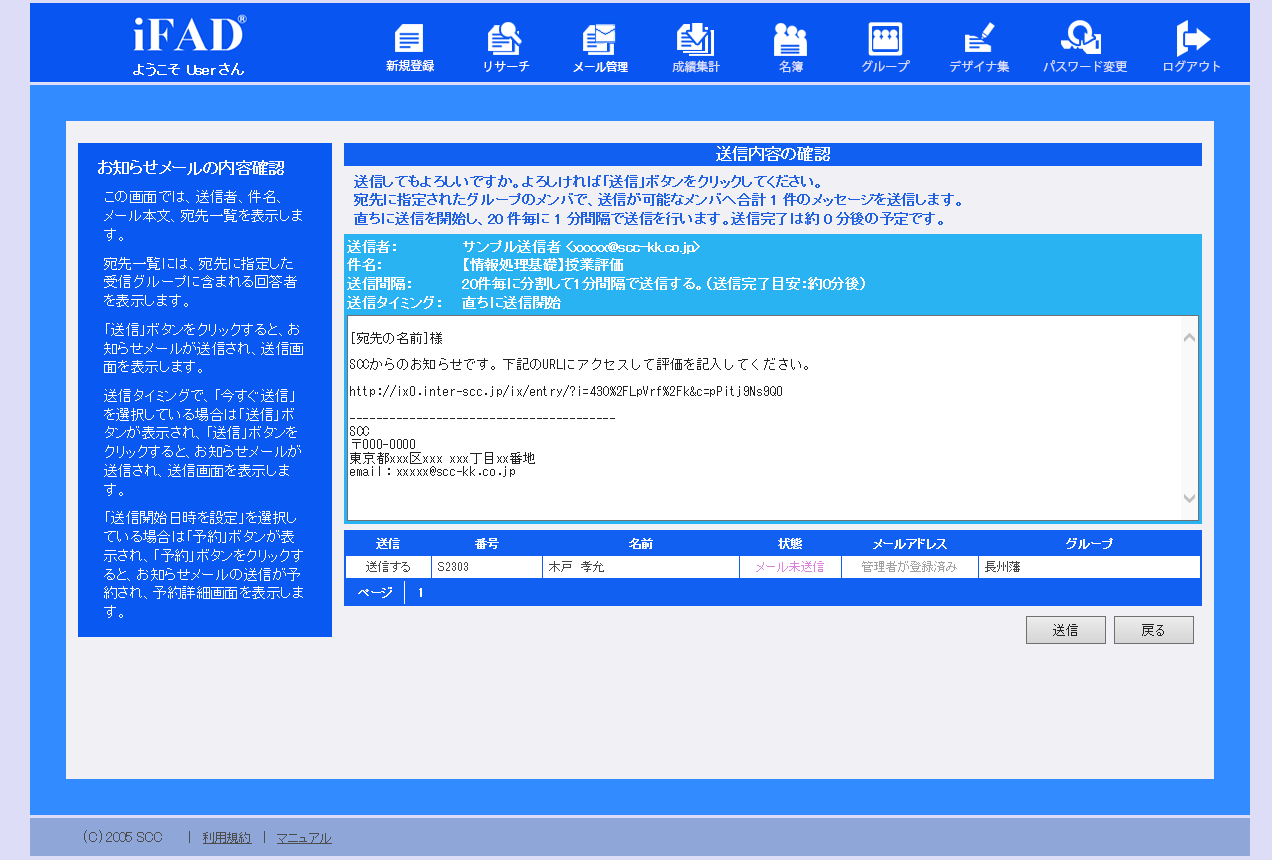Click the message body scrollbar up arrow
Screen dimensions: 1272x860
tap(1189, 337)
